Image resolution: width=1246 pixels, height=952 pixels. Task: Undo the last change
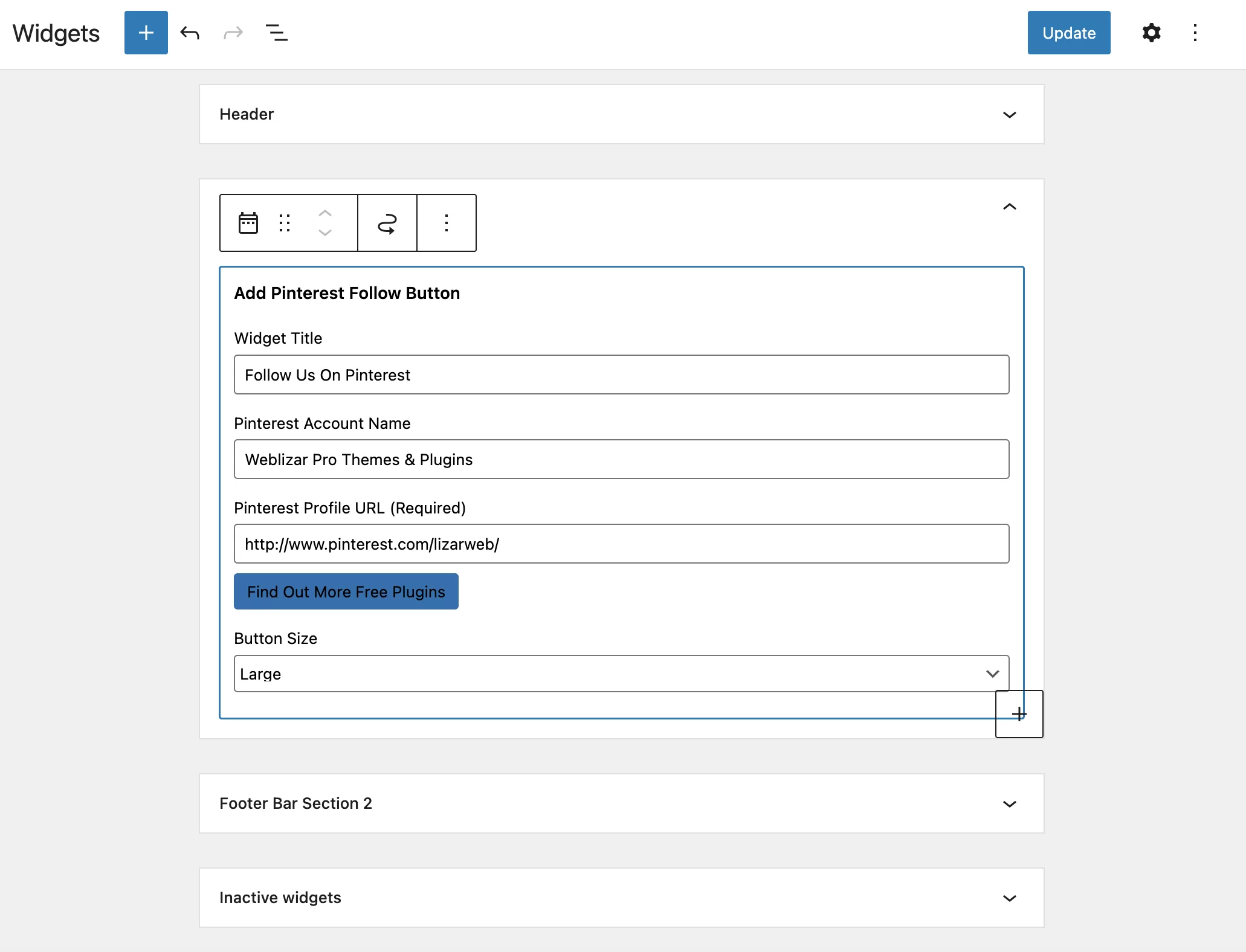click(x=190, y=33)
